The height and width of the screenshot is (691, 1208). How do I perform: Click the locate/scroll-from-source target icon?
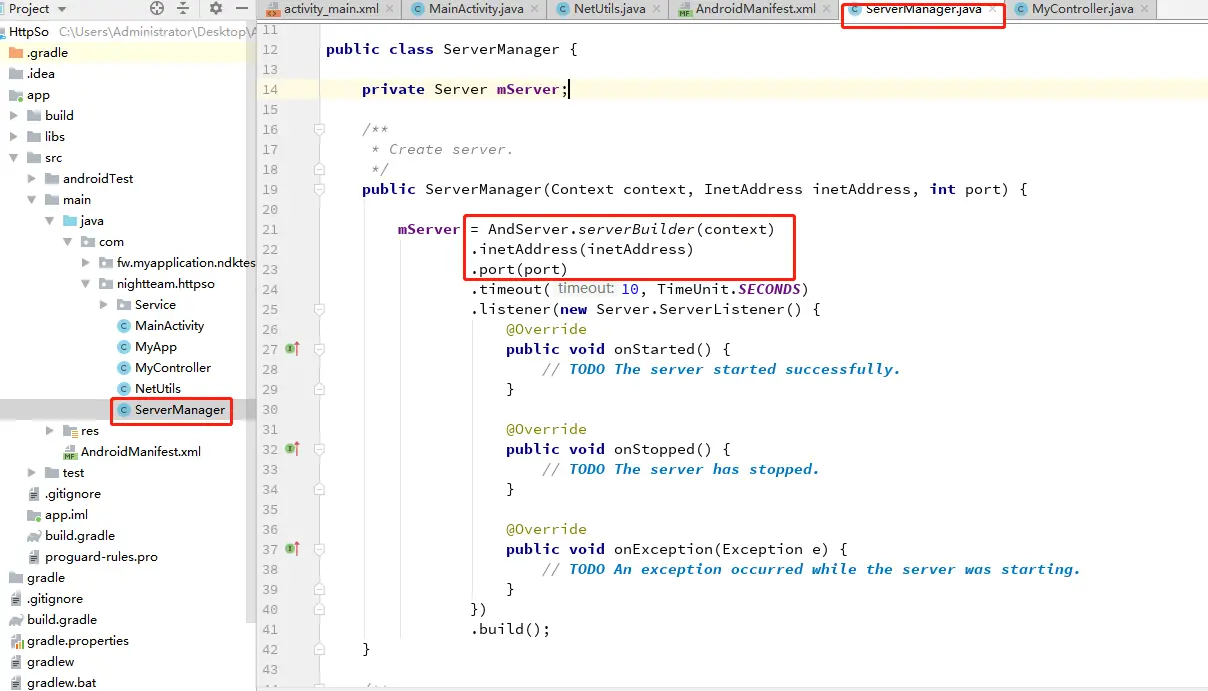157,8
